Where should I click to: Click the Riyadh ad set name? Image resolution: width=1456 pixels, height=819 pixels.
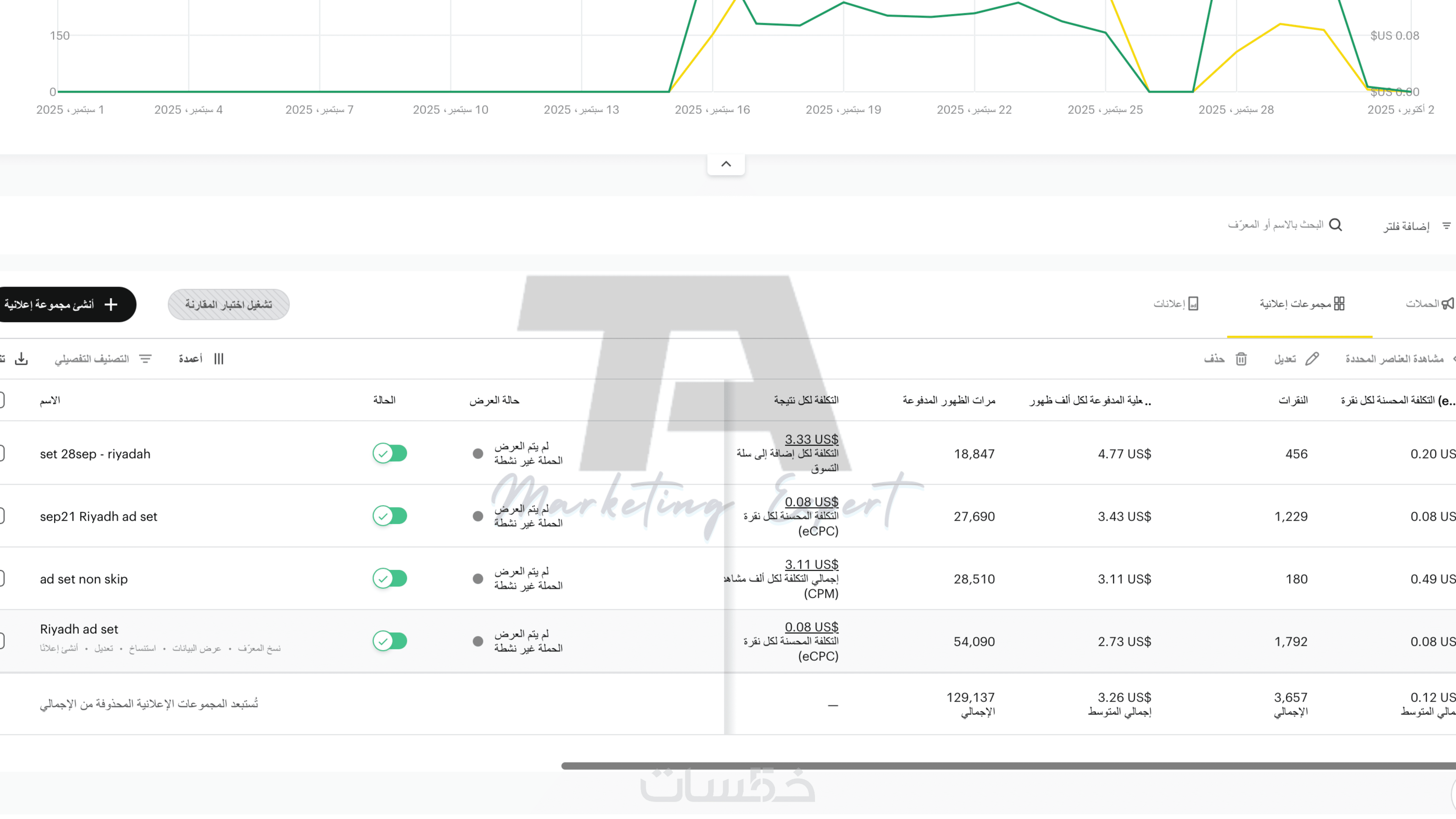[79, 629]
